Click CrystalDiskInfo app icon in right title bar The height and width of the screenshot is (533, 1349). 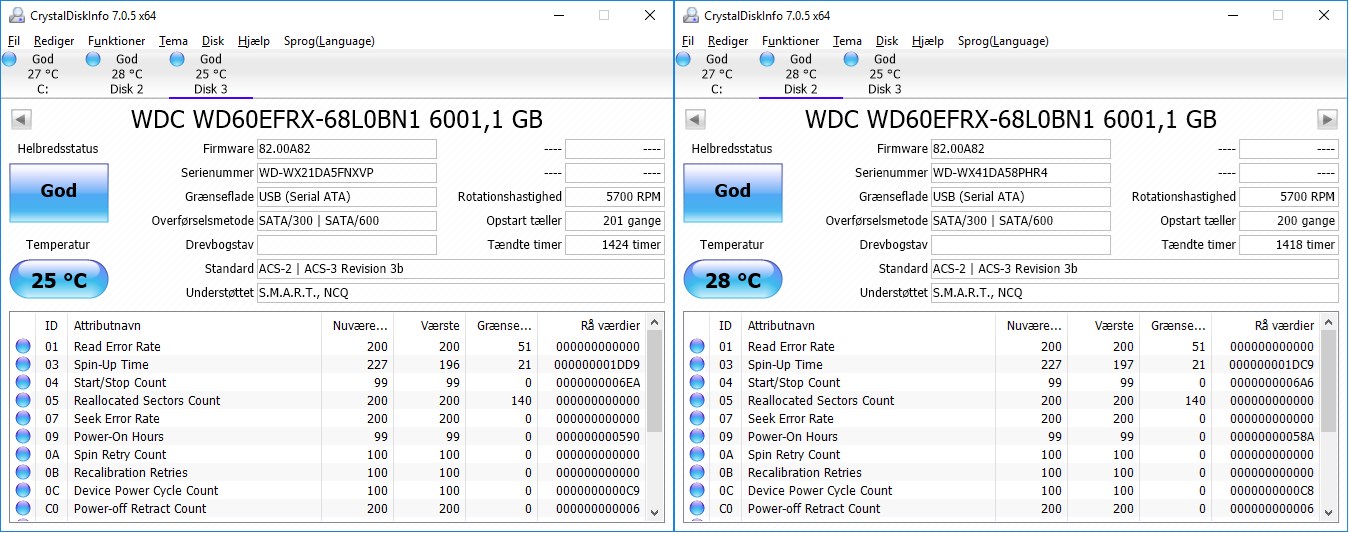689,15
